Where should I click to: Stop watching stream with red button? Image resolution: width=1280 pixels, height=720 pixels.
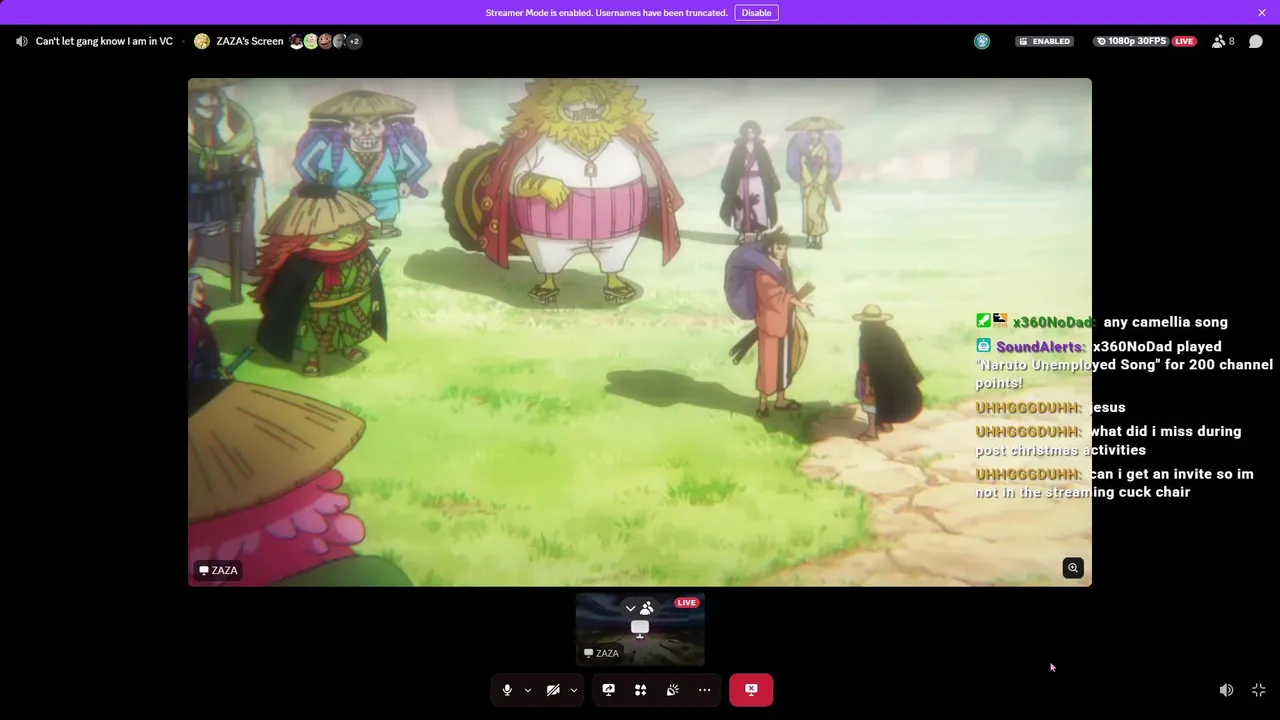coord(751,690)
